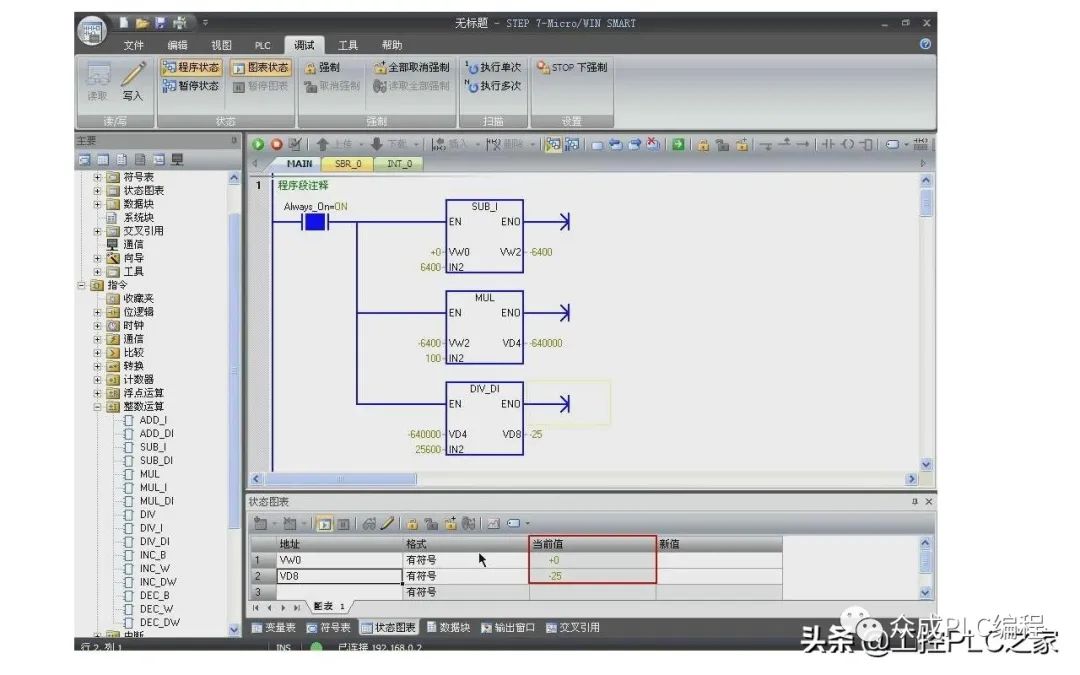Click the 写入 button in the ribbon
This screenshot has height=675, width=1080.
pyautogui.click(x=131, y=88)
